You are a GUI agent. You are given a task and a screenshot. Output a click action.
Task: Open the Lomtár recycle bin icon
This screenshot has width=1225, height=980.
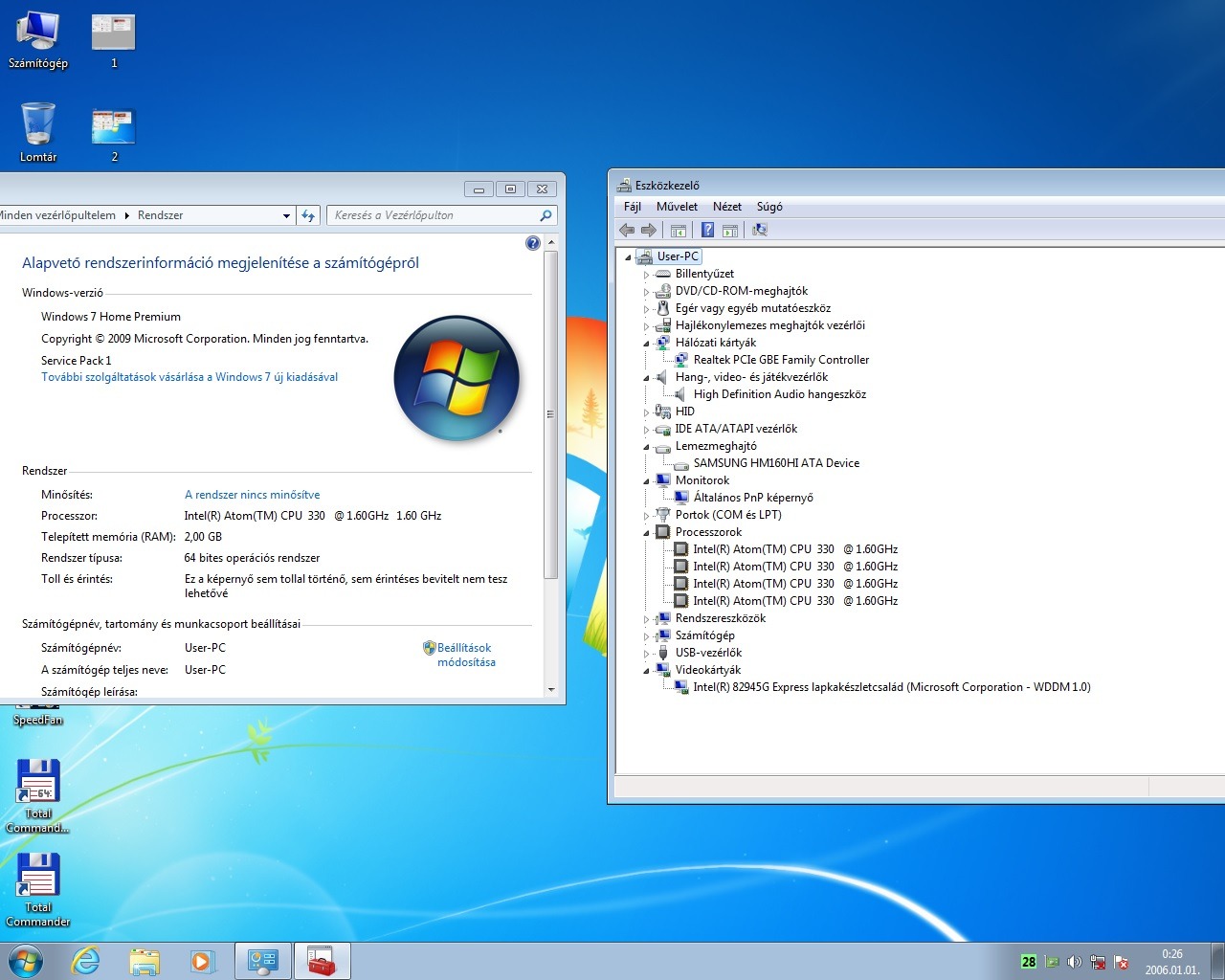pyautogui.click(x=38, y=132)
